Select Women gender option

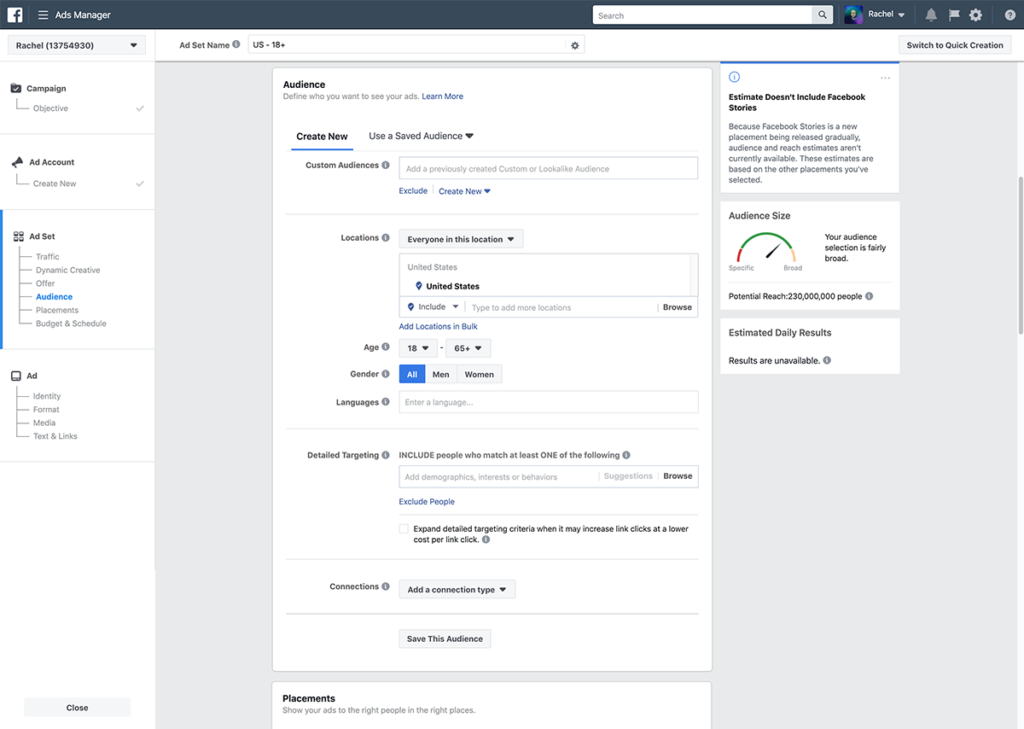click(x=479, y=374)
